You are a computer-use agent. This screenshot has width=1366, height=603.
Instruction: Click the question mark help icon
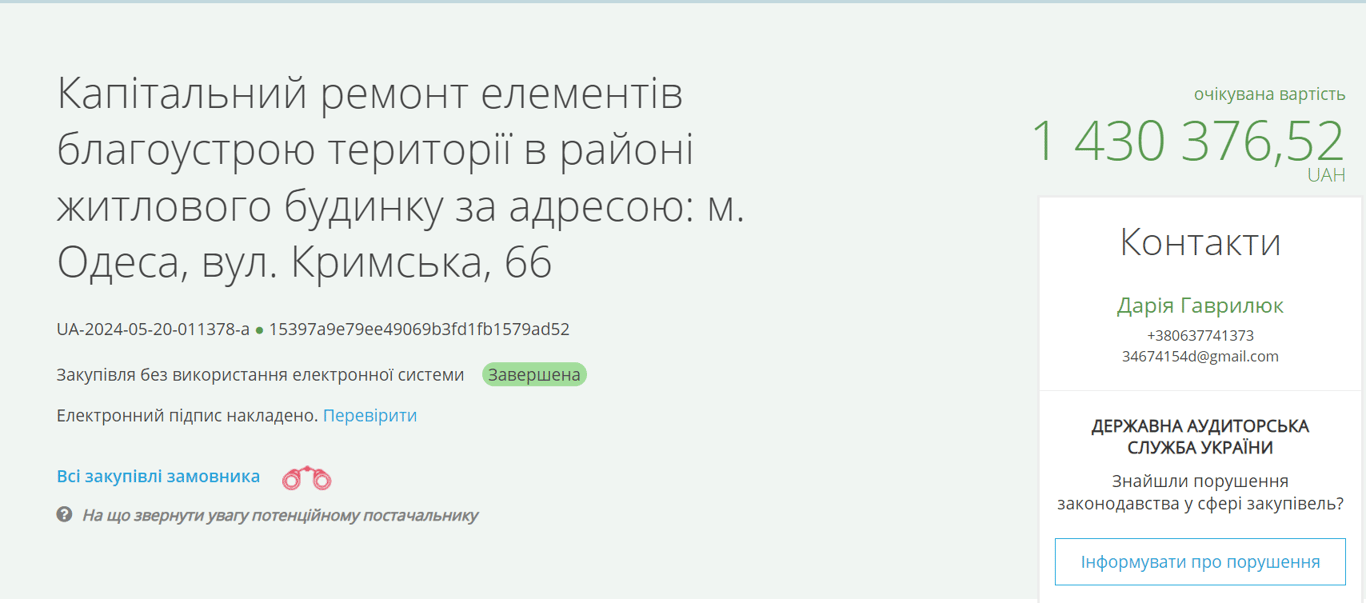click(x=64, y=515)
